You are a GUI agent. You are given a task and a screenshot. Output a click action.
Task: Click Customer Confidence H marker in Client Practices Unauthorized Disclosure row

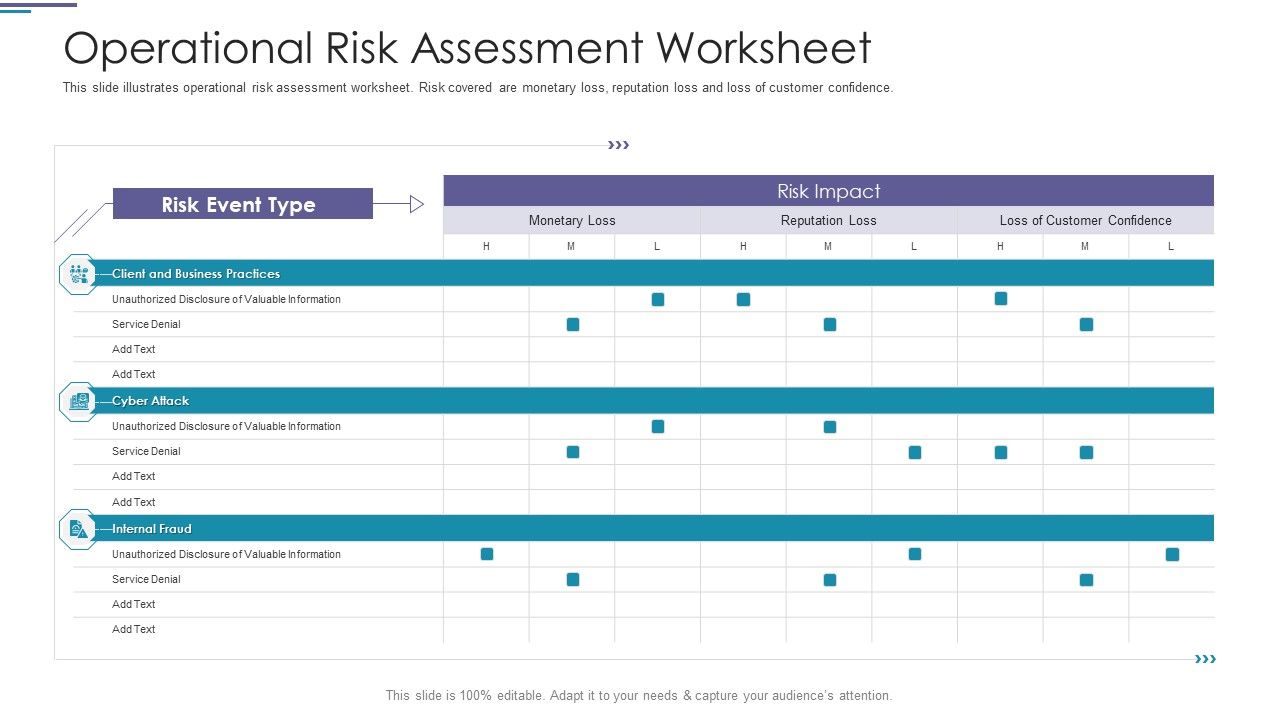[1001, 298]
